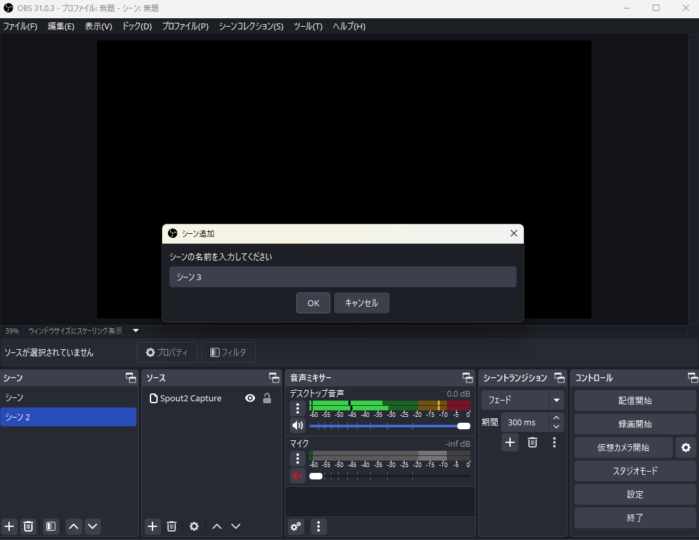Float the Audio Mixer dock icon

pyautogui.click(x=467, y=378)
